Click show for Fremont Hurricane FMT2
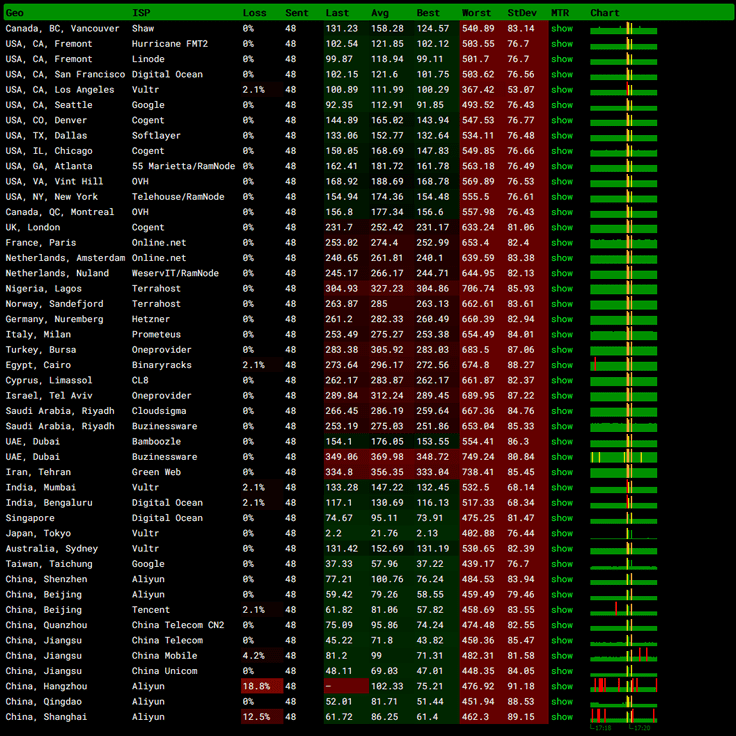 click(562, 44)
